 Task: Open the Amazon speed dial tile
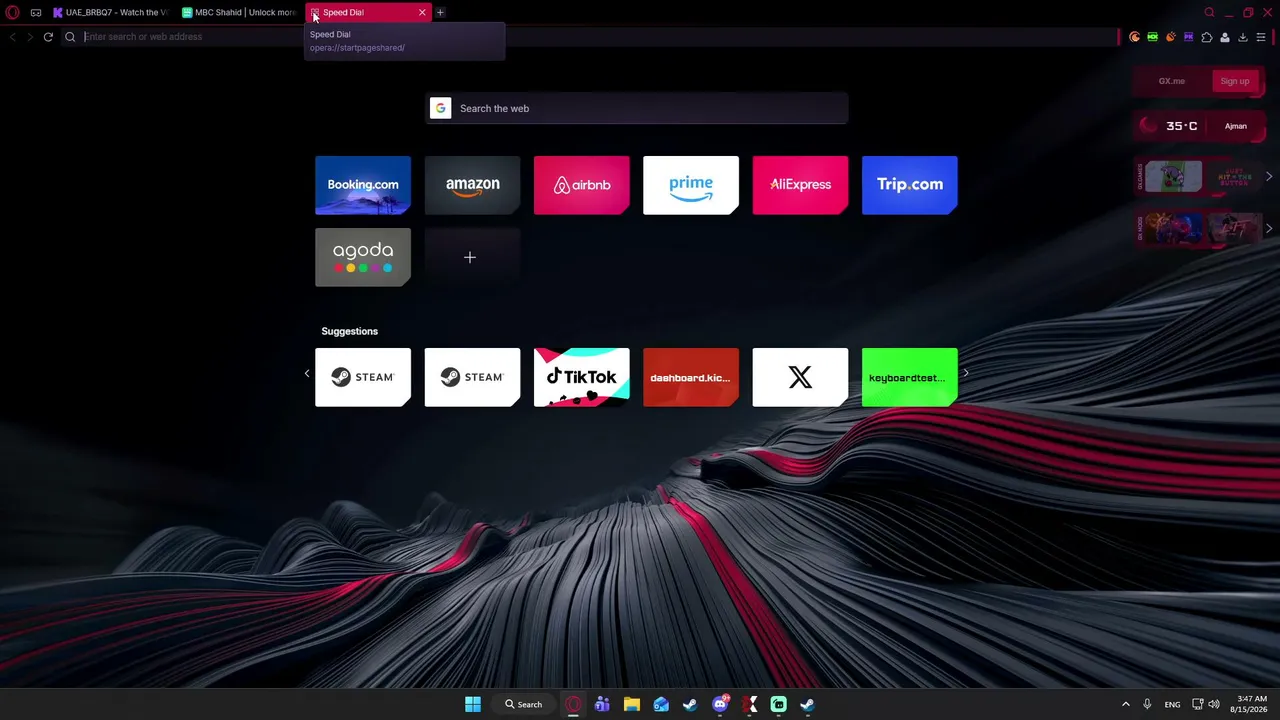(472, 185)
